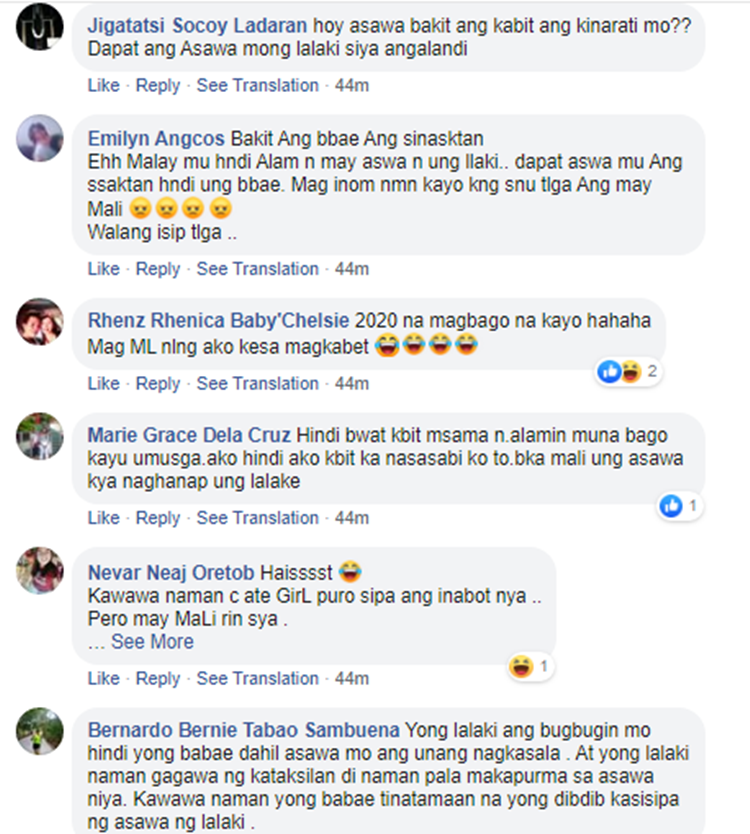Click Emilyn Angcos's avatar

pos(39,138)
